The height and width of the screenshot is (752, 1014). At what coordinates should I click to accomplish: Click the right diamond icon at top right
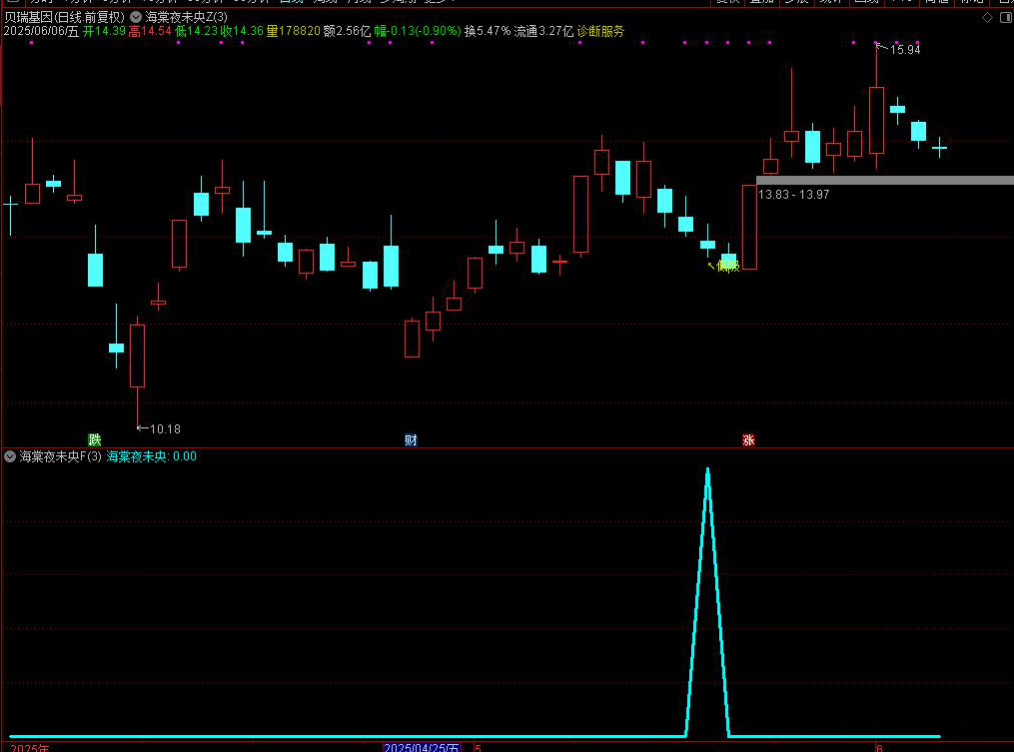coord(1004,17)
